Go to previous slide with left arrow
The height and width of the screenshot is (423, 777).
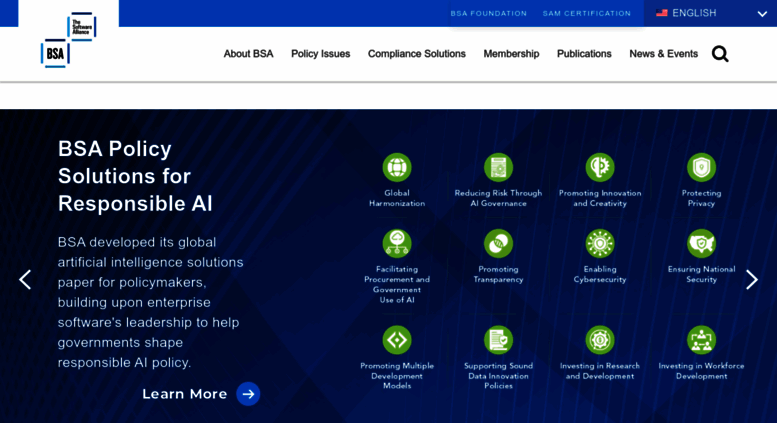[x=25, y=280]
